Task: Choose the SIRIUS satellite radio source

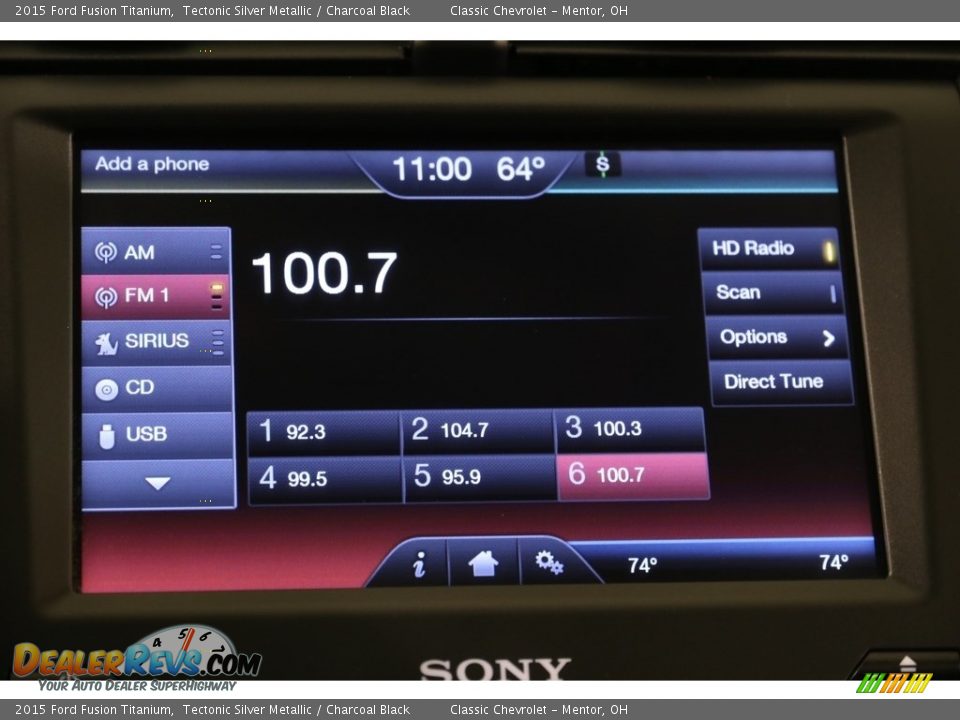Action: (x=157, y=342)
